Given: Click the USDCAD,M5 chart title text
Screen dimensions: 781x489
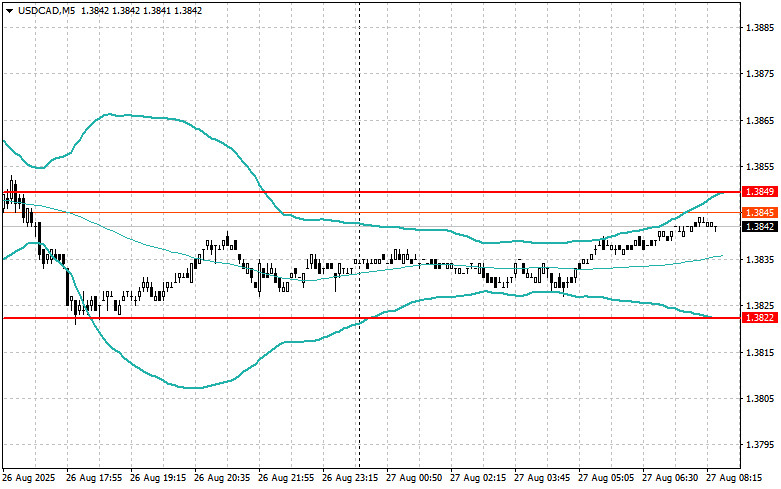Looking at the screenshot, I should pyautogui.click(x=46, y=10).
